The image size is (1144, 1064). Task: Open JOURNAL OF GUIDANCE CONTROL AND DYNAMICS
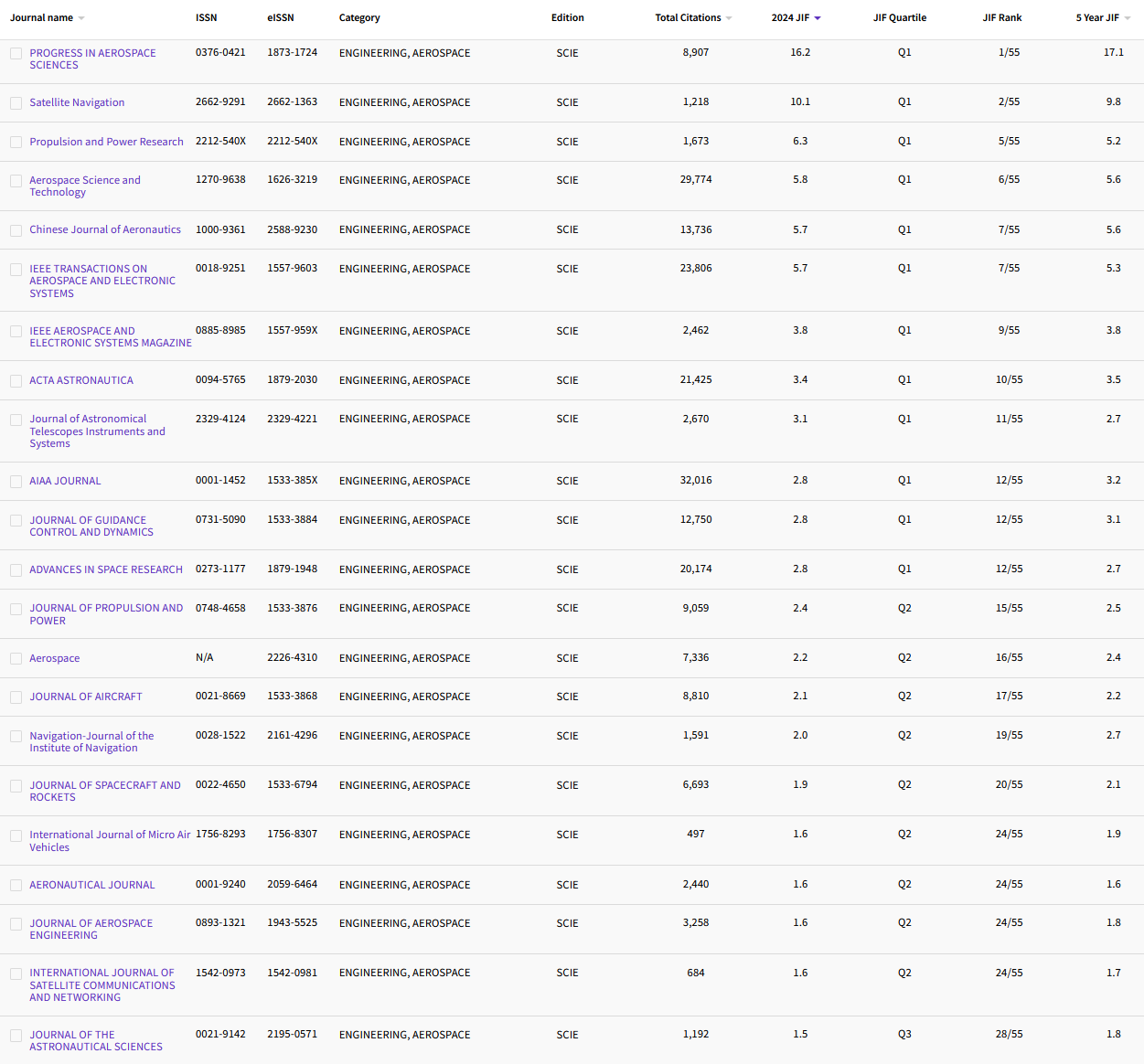pos(91,526)
